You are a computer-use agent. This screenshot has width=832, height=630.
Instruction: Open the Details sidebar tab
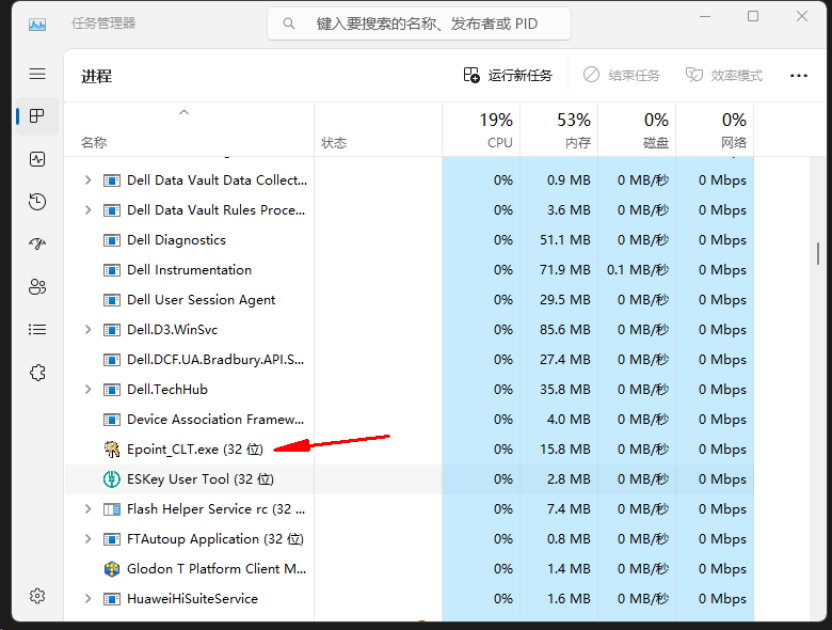point(37,330)
